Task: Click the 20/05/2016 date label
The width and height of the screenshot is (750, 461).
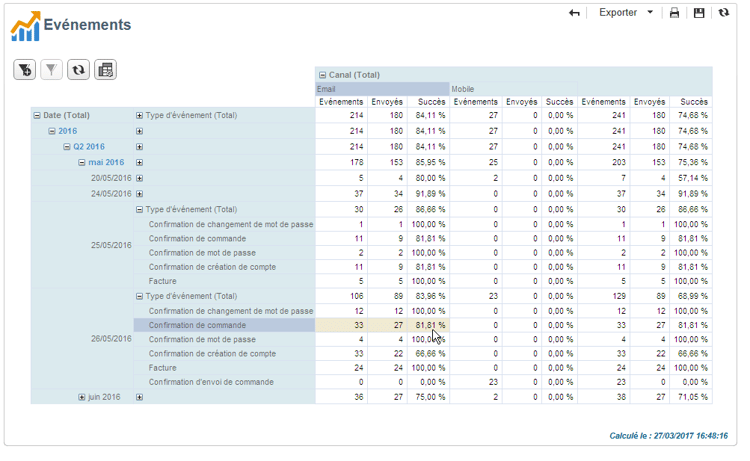Action: point(111,178)
